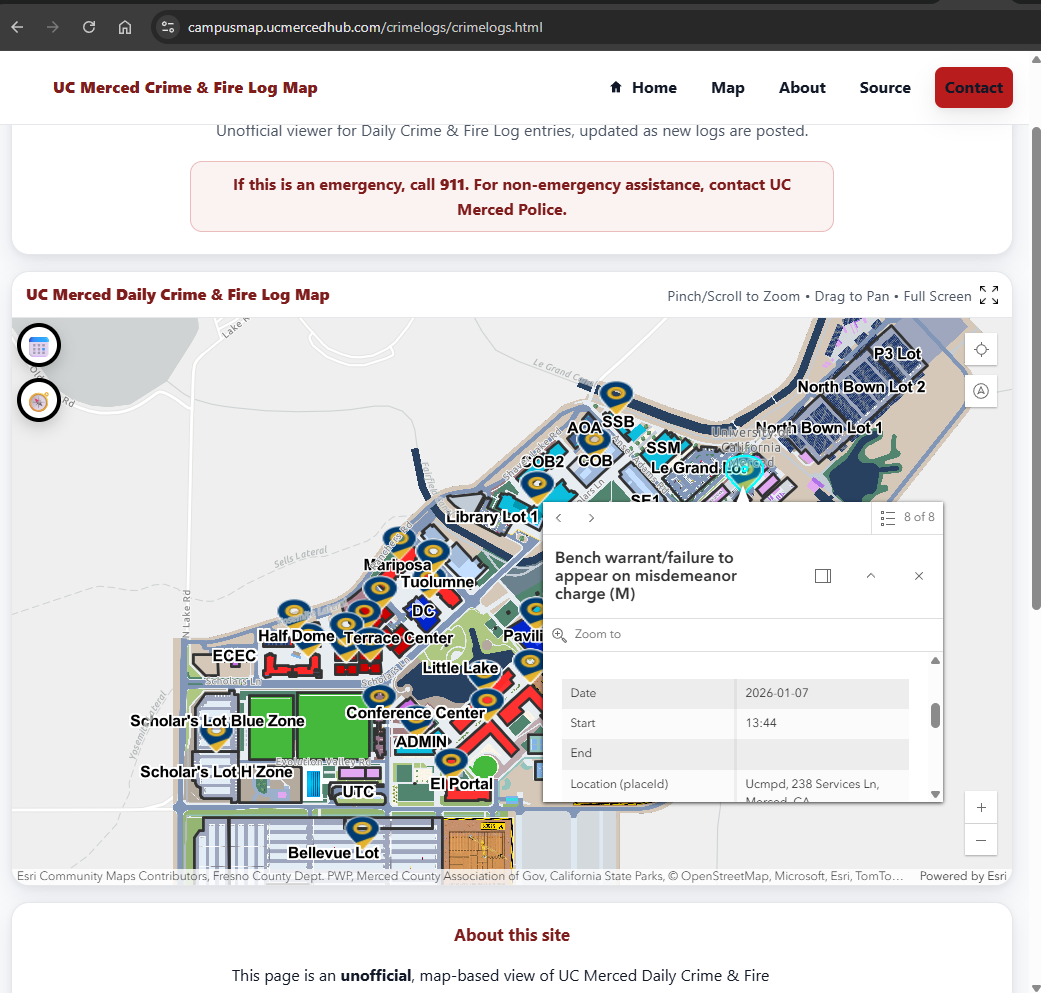Go to the next crime record
Screen dimensions: 1041x993
(x=591, y=517)
